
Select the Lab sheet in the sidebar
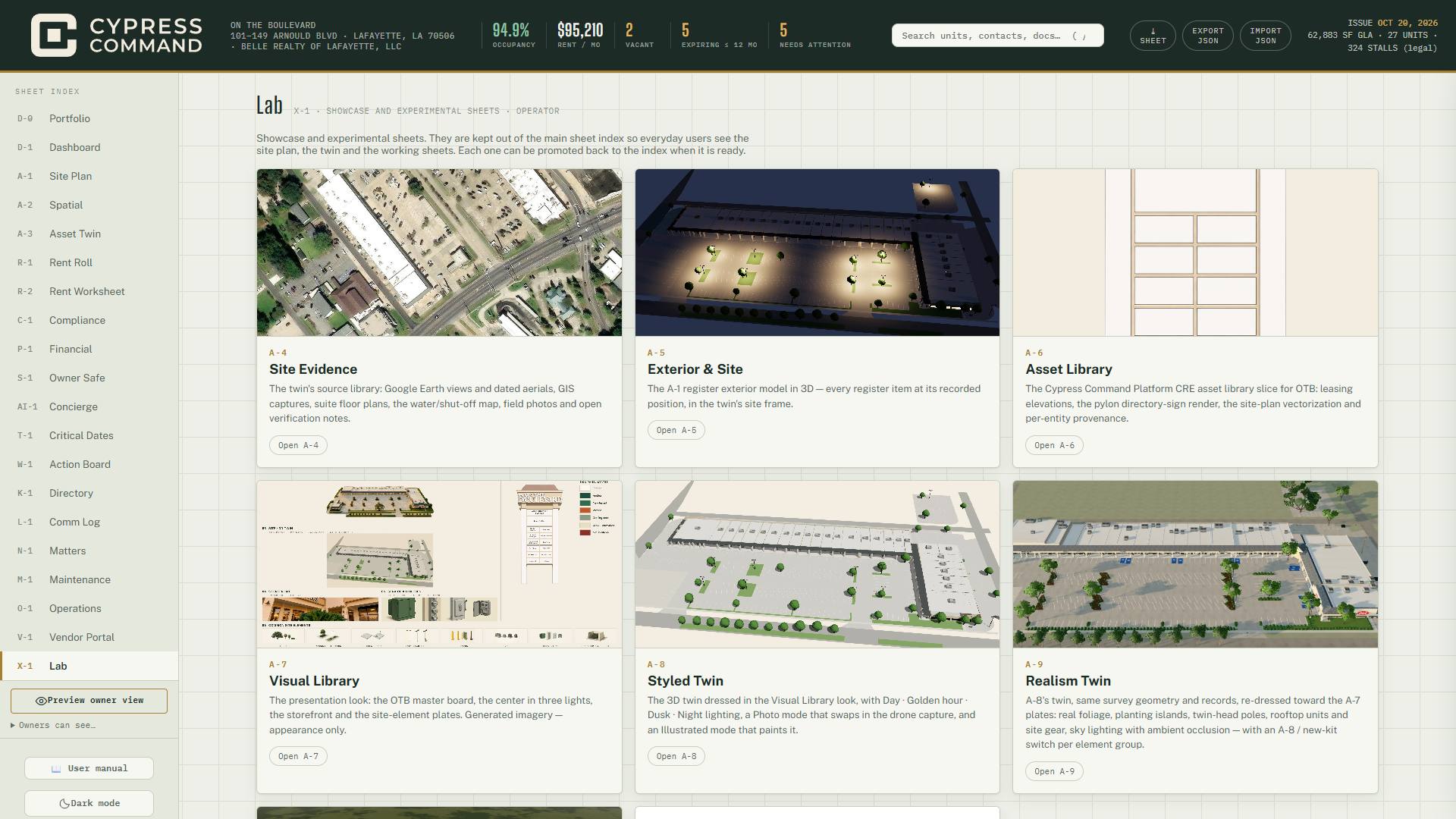[x=89, y=666]
